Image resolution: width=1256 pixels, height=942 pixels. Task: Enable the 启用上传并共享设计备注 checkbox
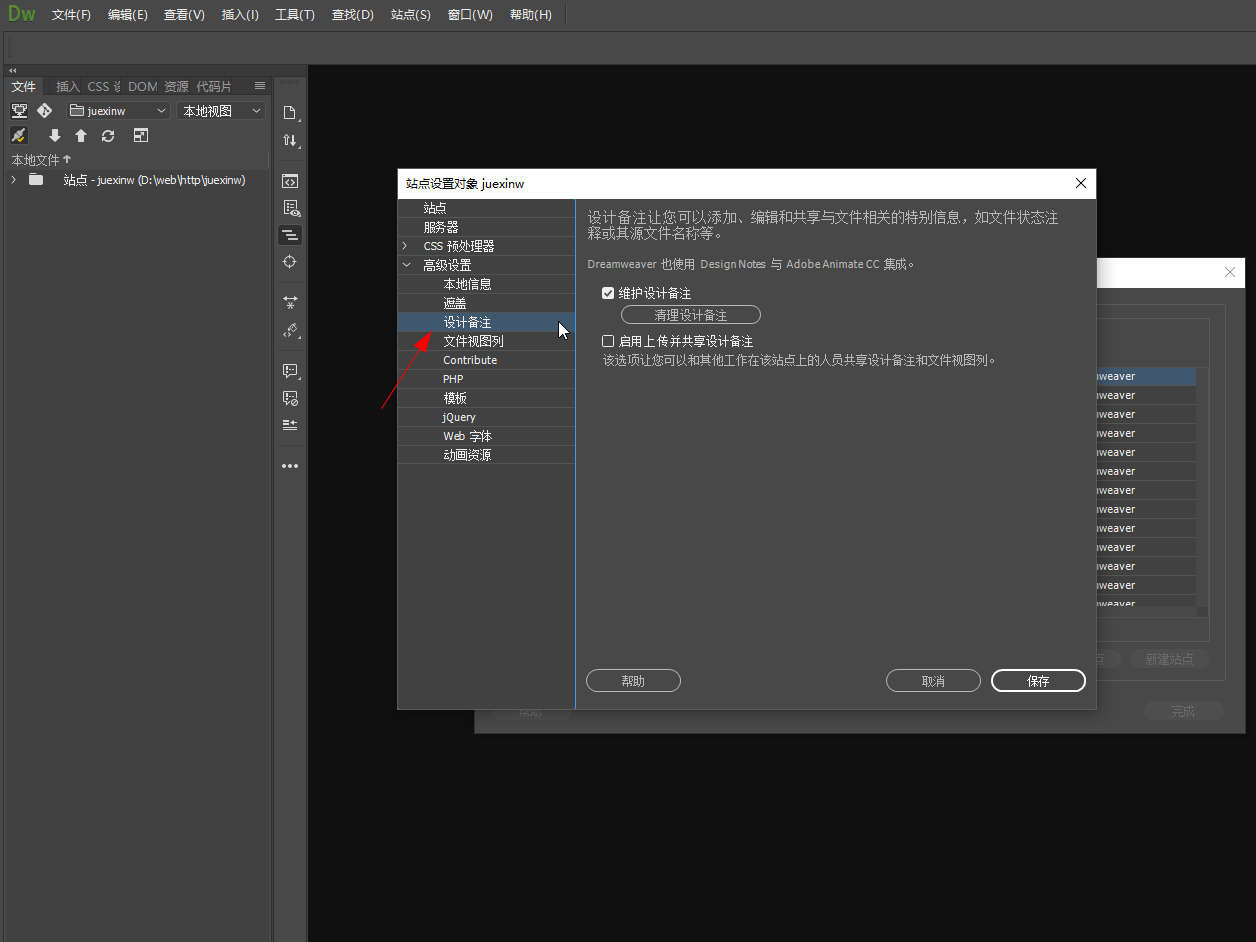click(608, 341)
